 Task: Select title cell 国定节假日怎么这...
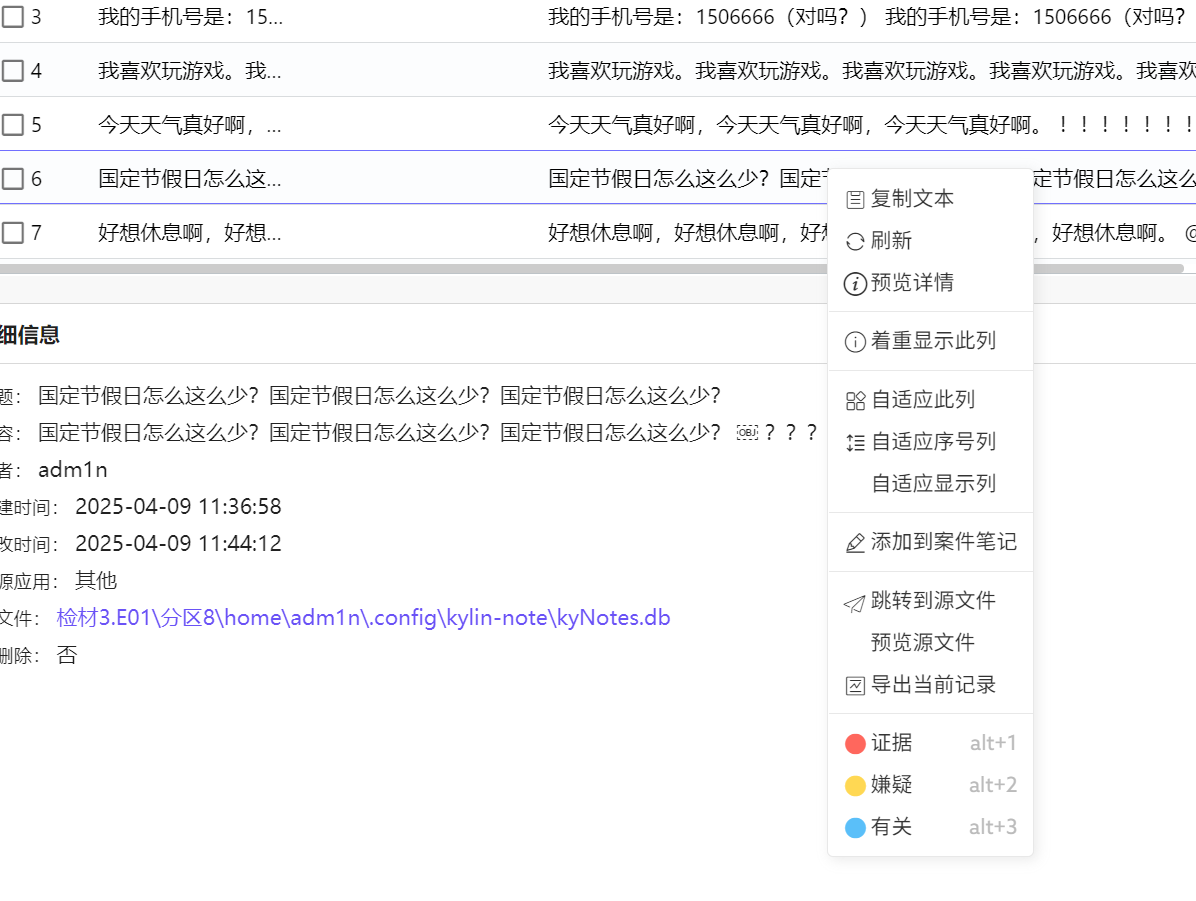tap(189, 179)
